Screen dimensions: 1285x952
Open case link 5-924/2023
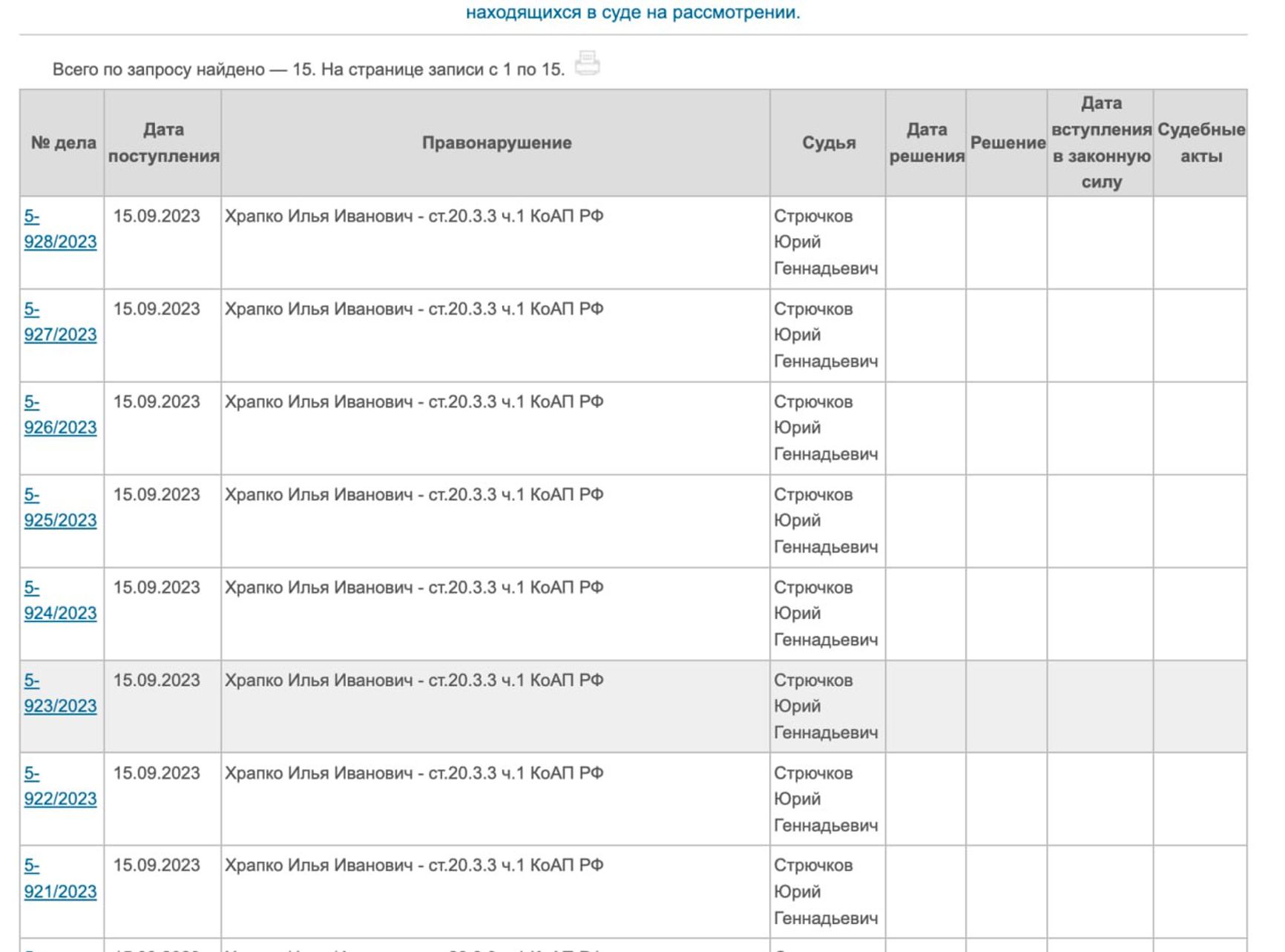click(x=60, y=613)
